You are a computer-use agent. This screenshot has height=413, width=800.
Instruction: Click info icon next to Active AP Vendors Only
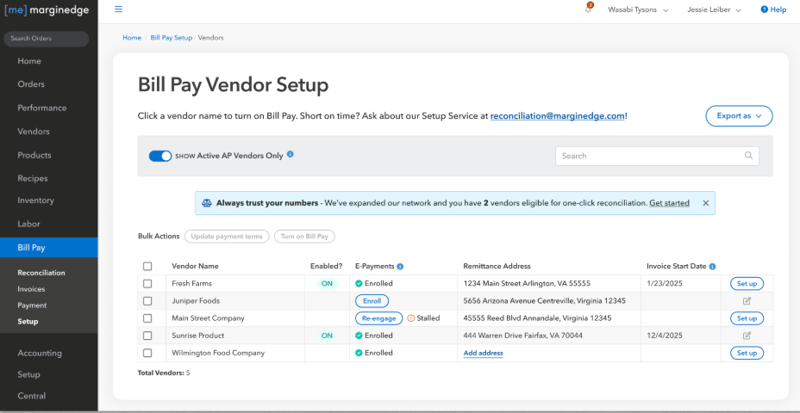pos(290,154)
